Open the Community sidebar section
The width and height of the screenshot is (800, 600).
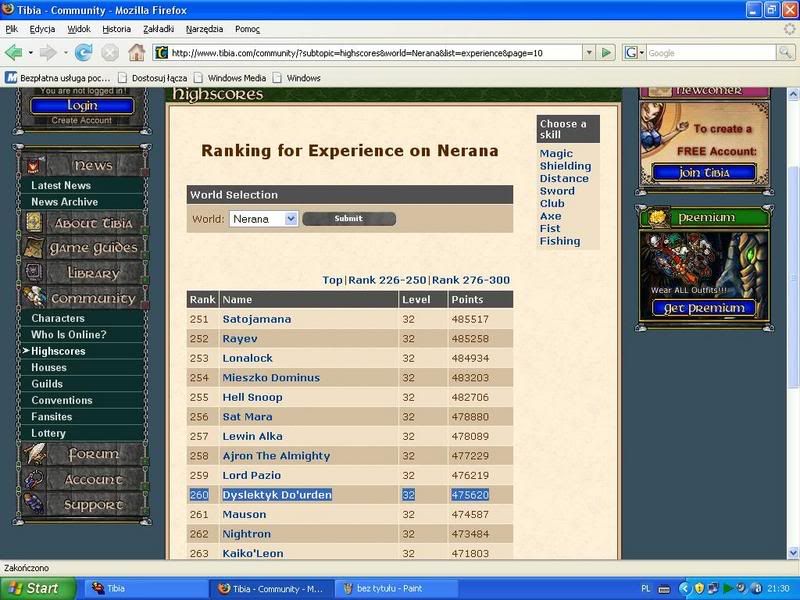point(83,298)
